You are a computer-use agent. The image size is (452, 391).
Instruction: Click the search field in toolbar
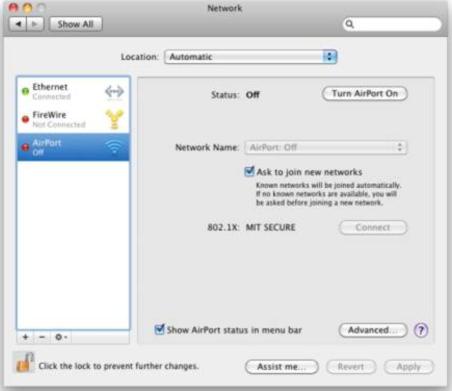pos(392,24)
